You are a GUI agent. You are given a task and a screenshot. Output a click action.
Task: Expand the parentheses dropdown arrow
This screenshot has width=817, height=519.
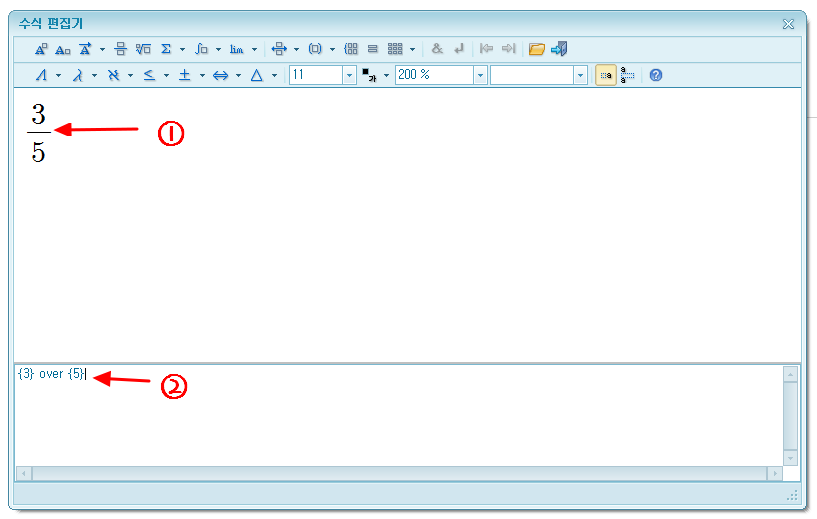coord(332,50)
